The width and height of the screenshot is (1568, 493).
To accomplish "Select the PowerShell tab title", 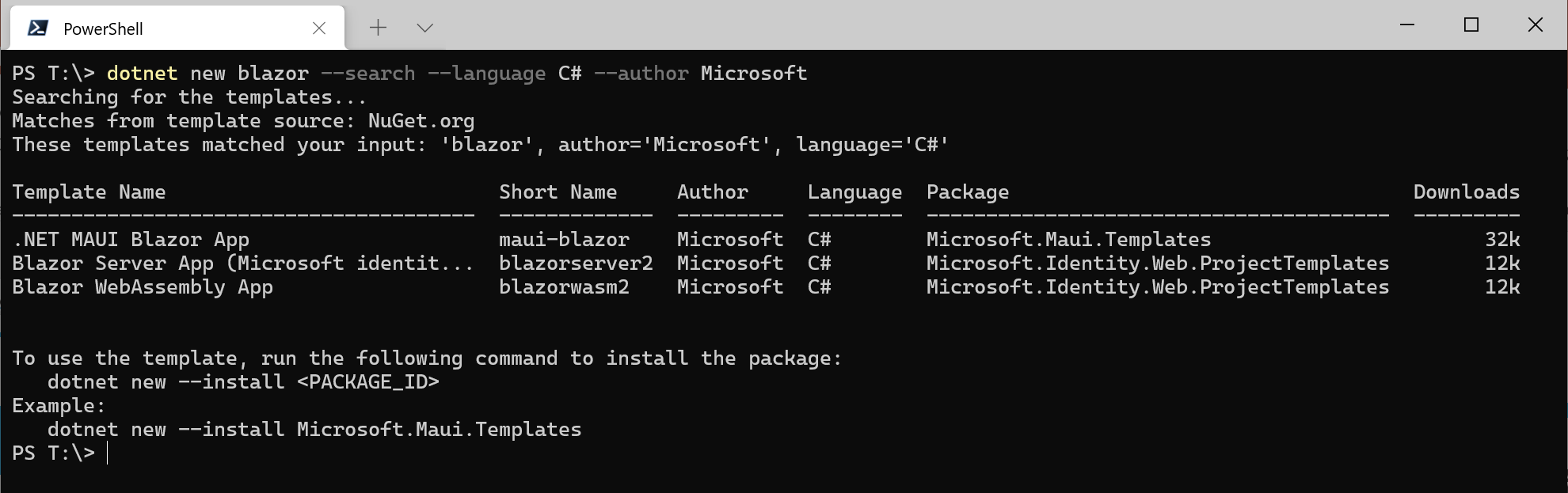I will [x=103, y=29].
